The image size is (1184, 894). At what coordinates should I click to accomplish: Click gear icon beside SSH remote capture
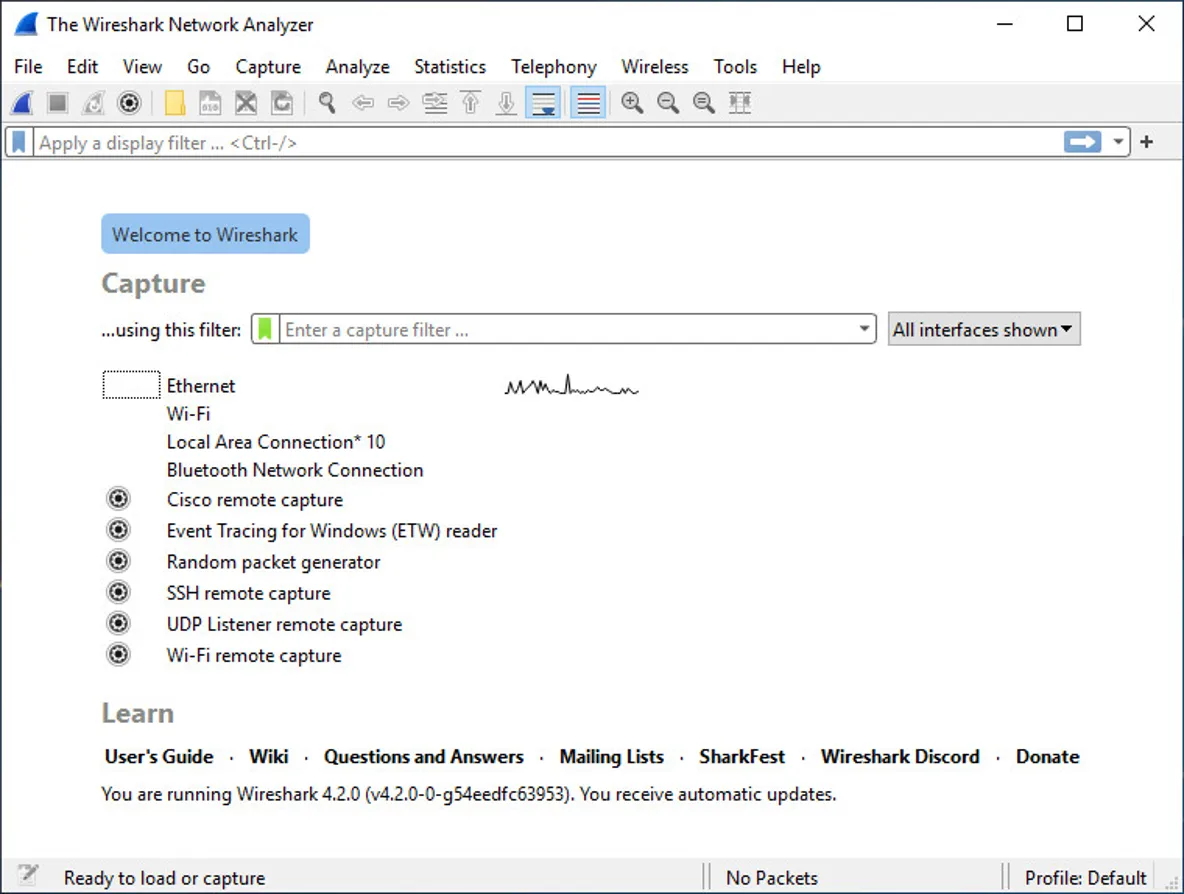[119, 593]
